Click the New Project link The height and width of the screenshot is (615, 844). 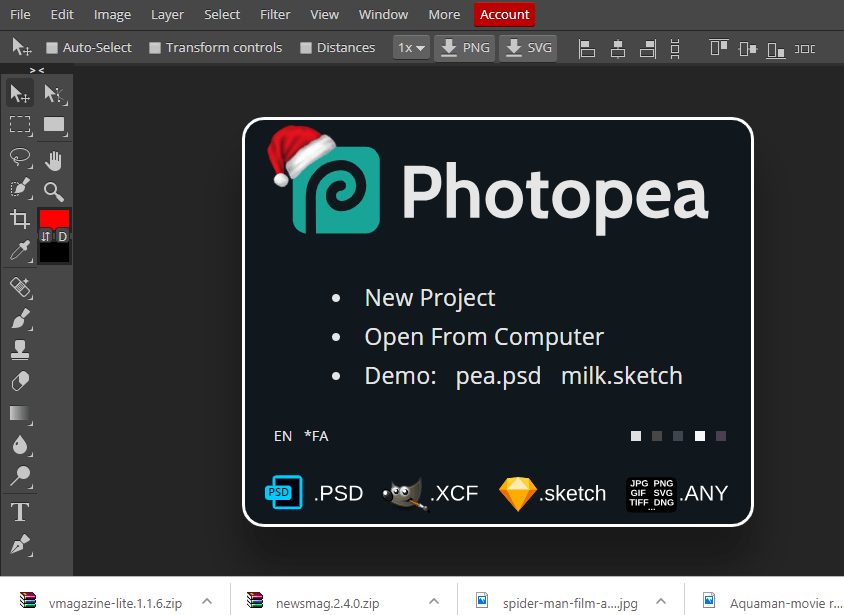click(x=430, y=298)
